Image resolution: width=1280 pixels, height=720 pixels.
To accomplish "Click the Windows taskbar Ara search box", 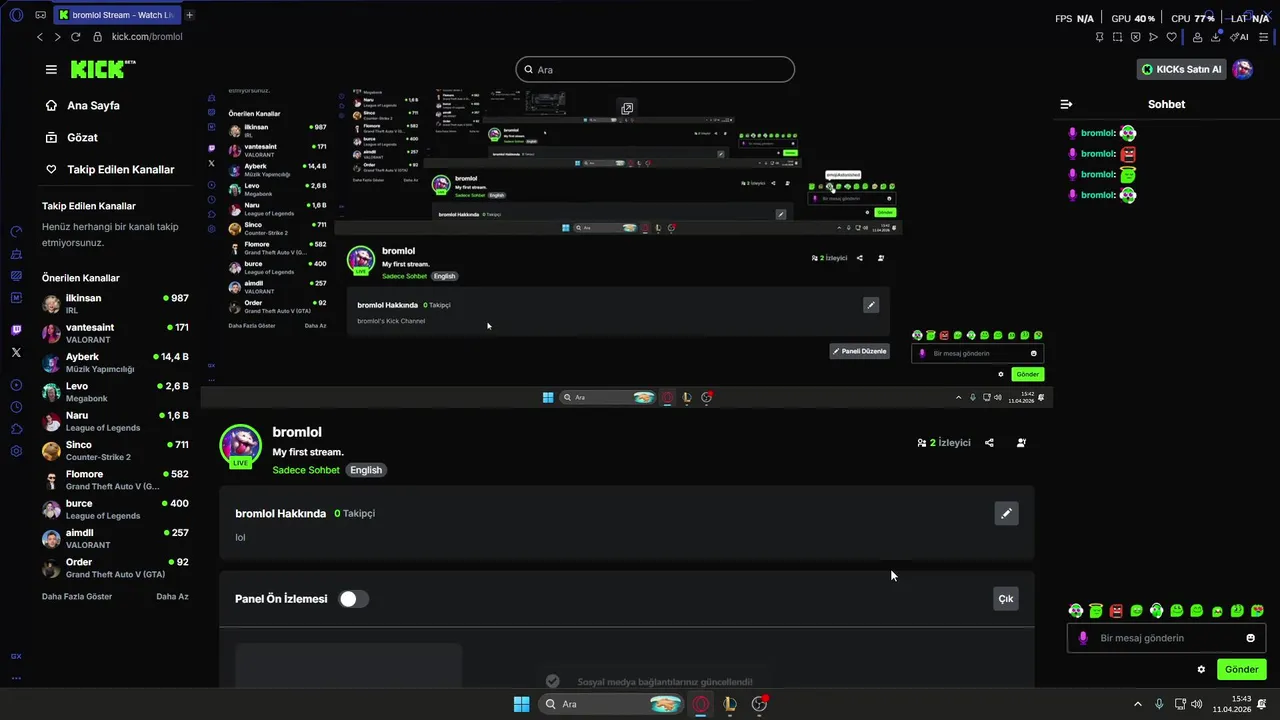I will [612, 704].
